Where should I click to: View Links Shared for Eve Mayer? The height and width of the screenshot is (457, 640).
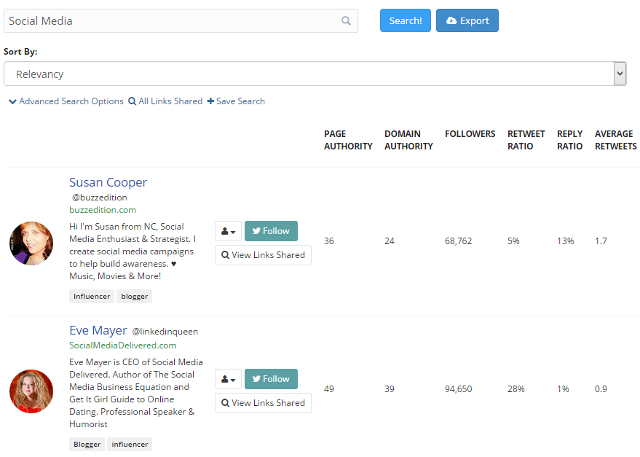pyautogui.click(x=263, y=403)
